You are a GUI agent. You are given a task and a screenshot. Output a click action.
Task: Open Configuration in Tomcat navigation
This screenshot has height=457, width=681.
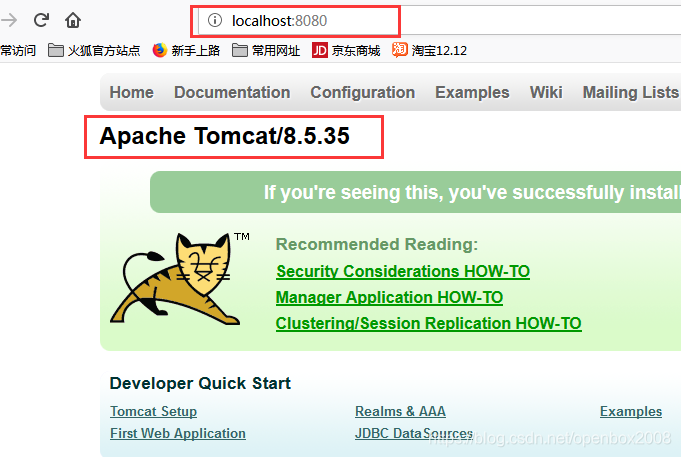pyautogui.click(x=363, y=92)
